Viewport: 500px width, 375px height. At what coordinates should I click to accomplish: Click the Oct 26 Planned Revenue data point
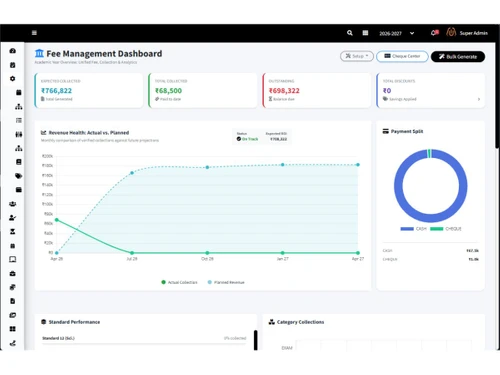click(207, 167)
